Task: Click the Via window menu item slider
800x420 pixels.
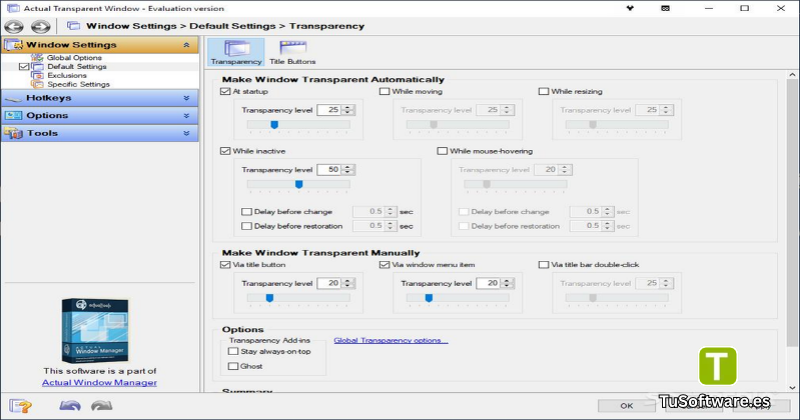Action: [x=458, y=299]
